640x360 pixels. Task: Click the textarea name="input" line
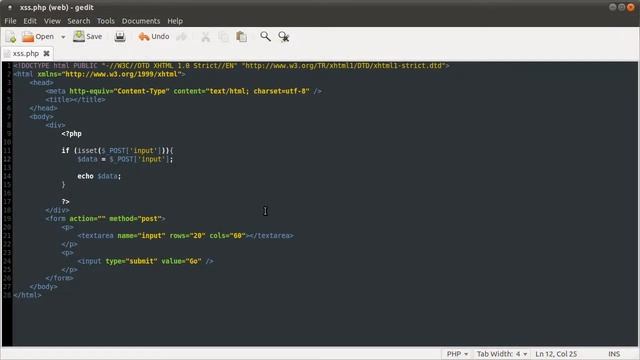click(x=185, y=236)
